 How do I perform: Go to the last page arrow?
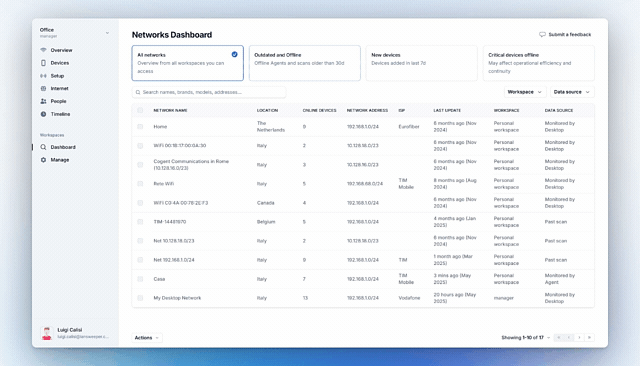pos(589,337)
